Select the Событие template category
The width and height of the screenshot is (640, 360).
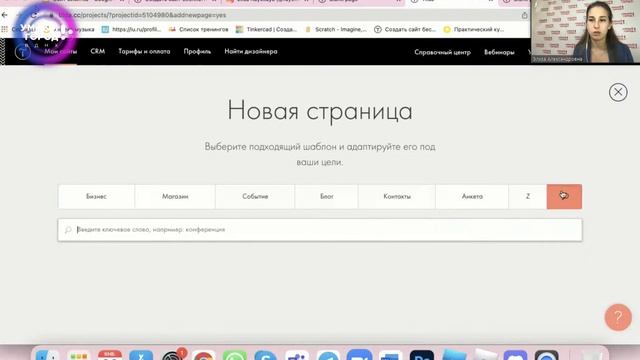tap(255, 196)
